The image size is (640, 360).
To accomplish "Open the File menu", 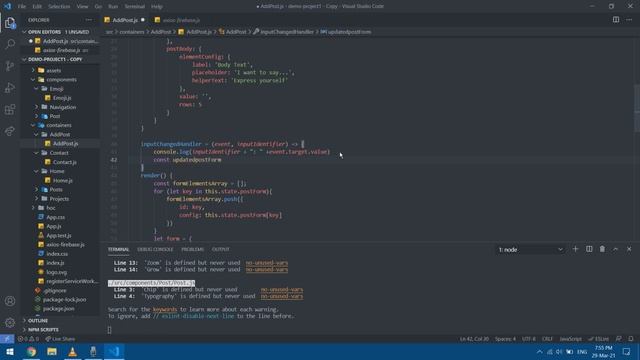I will (x=22, y=7).
